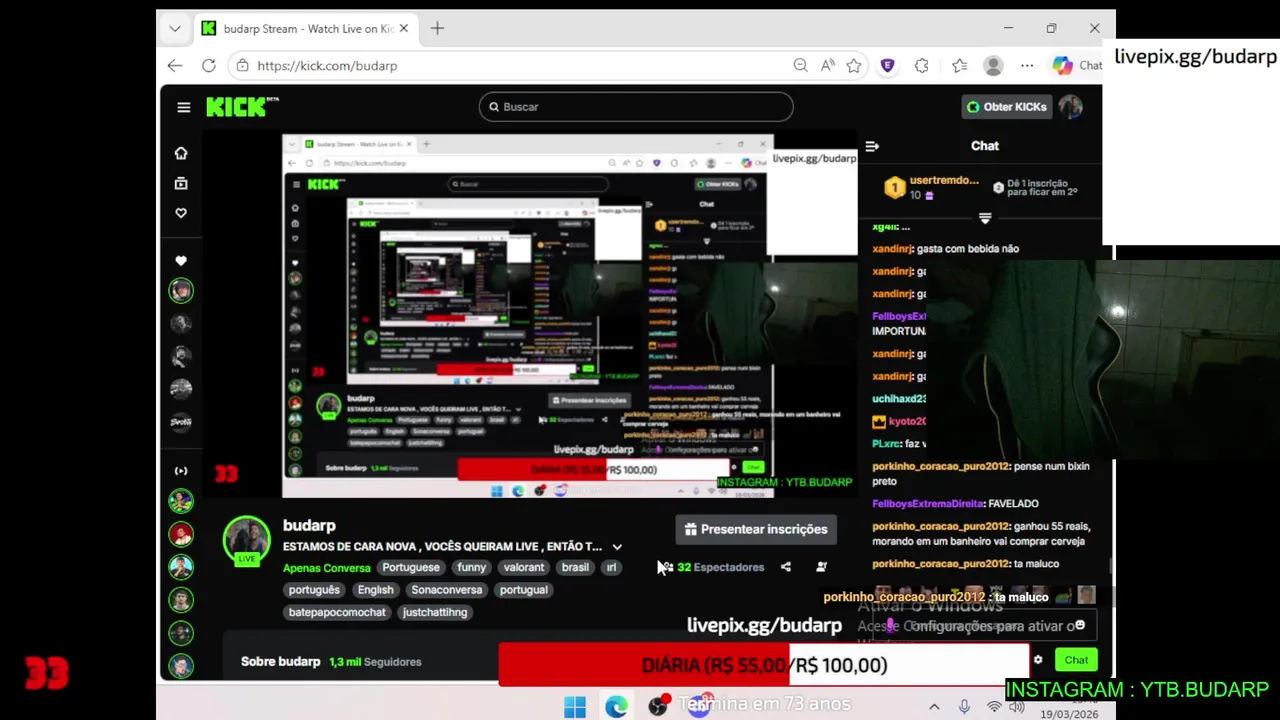The image size is (1280, 720).
Task: Click the Kick logo
Action: (242, 107)
